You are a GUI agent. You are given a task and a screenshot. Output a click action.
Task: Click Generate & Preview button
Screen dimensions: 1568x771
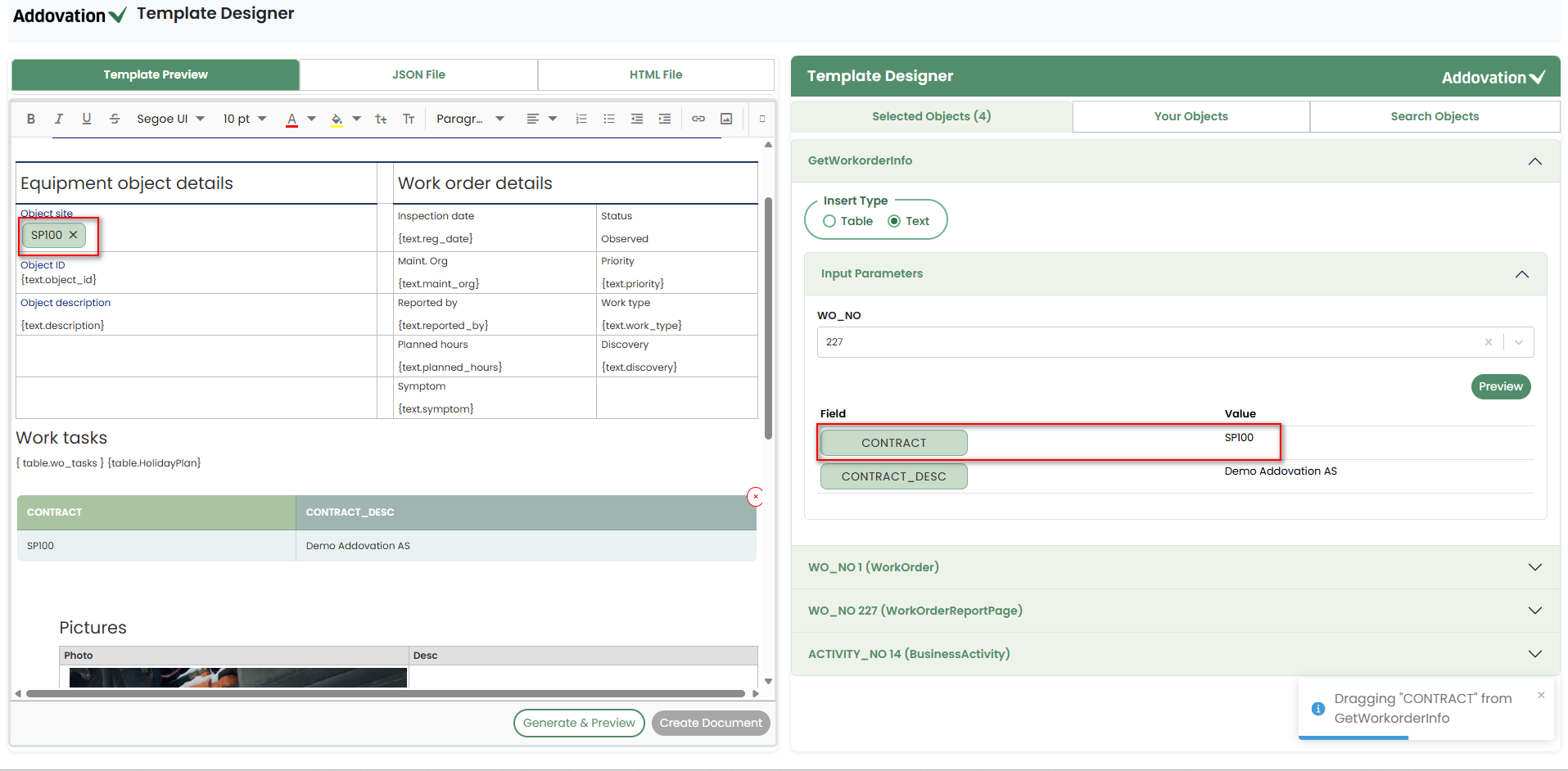pyautogui.click(x=579, y=723)
